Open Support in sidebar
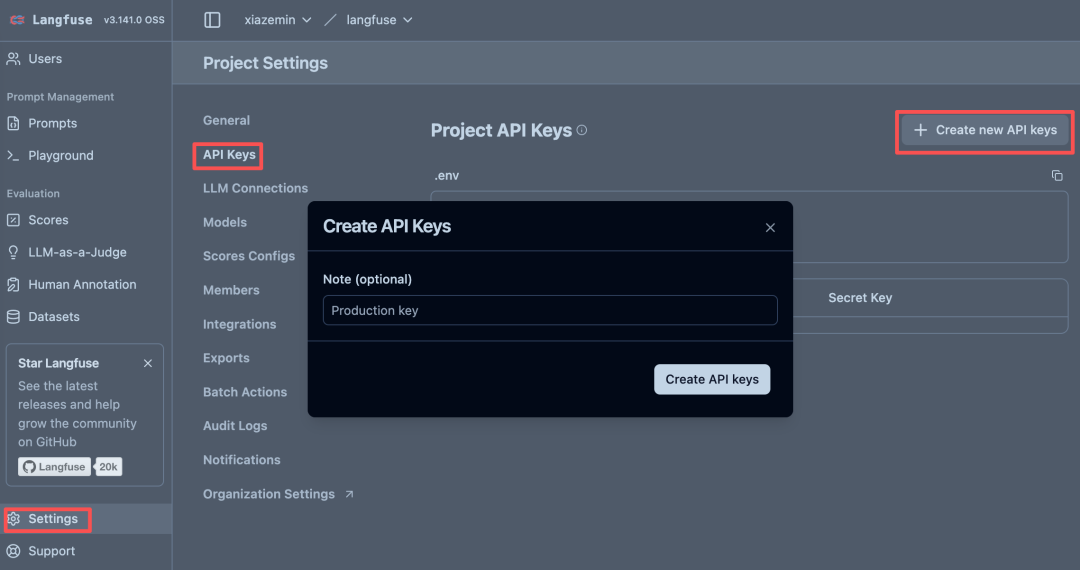Screen dimensions: 1080x570 point(52,551)
